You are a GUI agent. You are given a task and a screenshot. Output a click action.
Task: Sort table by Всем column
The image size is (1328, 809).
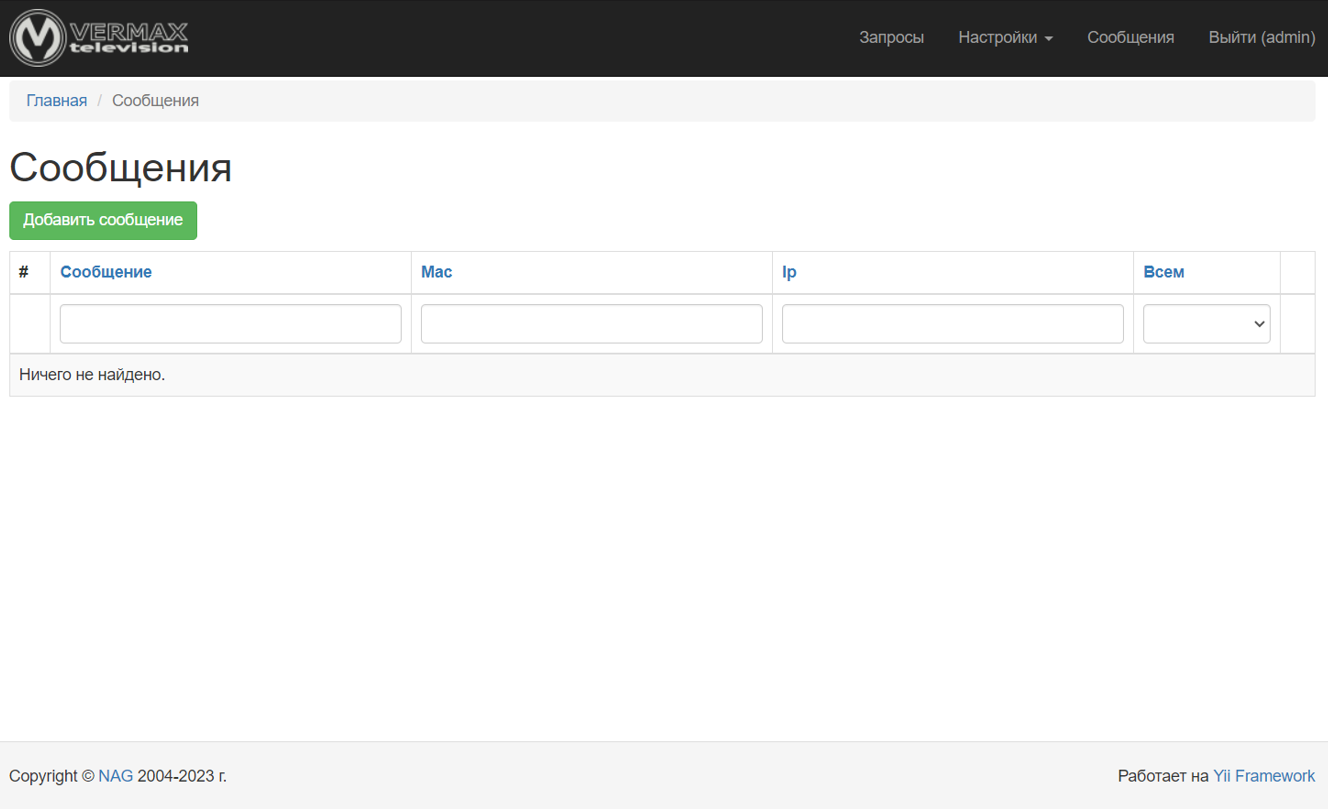tap(1164, 272)
